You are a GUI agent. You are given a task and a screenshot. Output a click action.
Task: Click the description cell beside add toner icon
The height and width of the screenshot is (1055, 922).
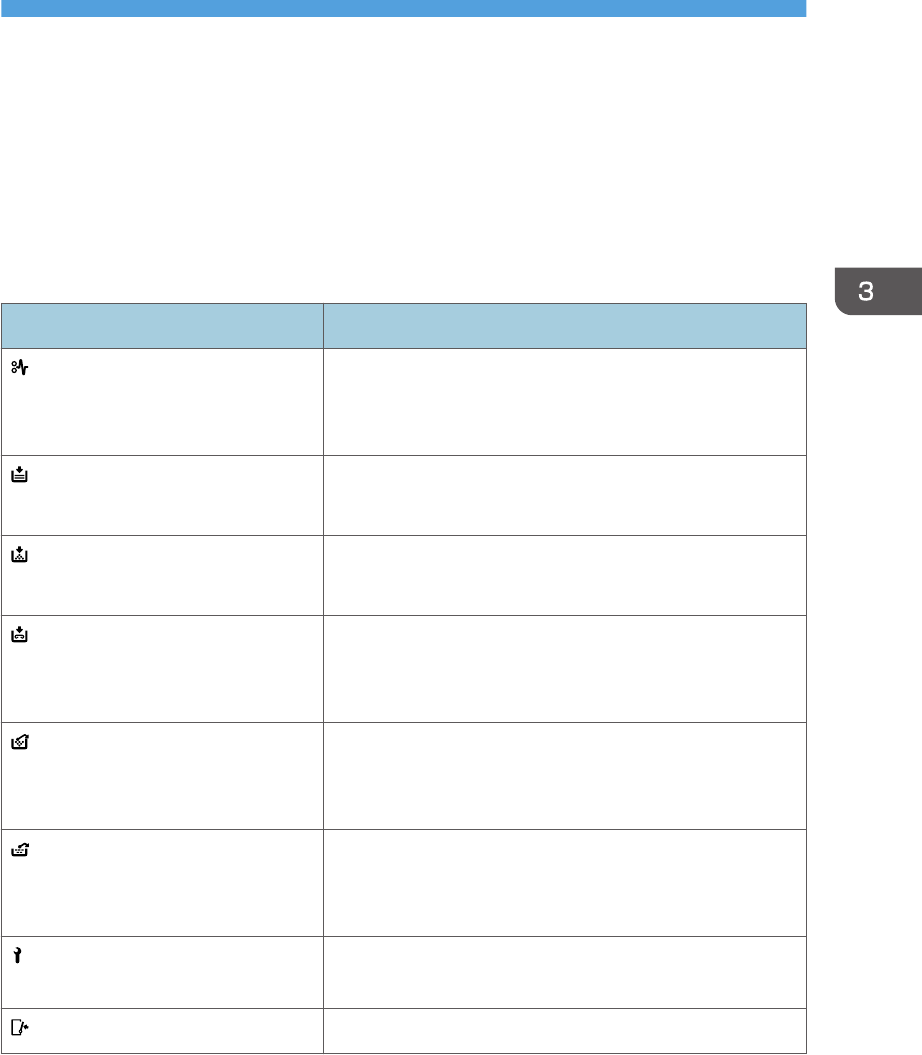click(565, 575)
